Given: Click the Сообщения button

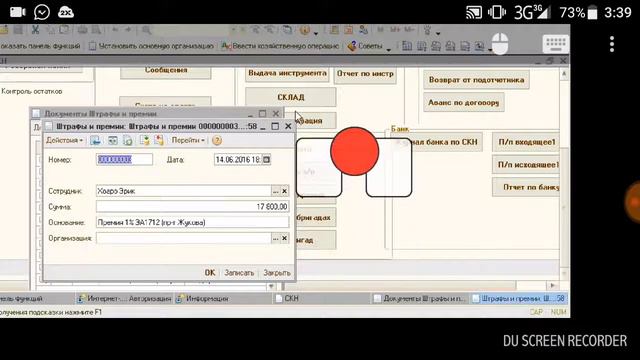Looking at the screenshot, I should [x=166, y=71].
